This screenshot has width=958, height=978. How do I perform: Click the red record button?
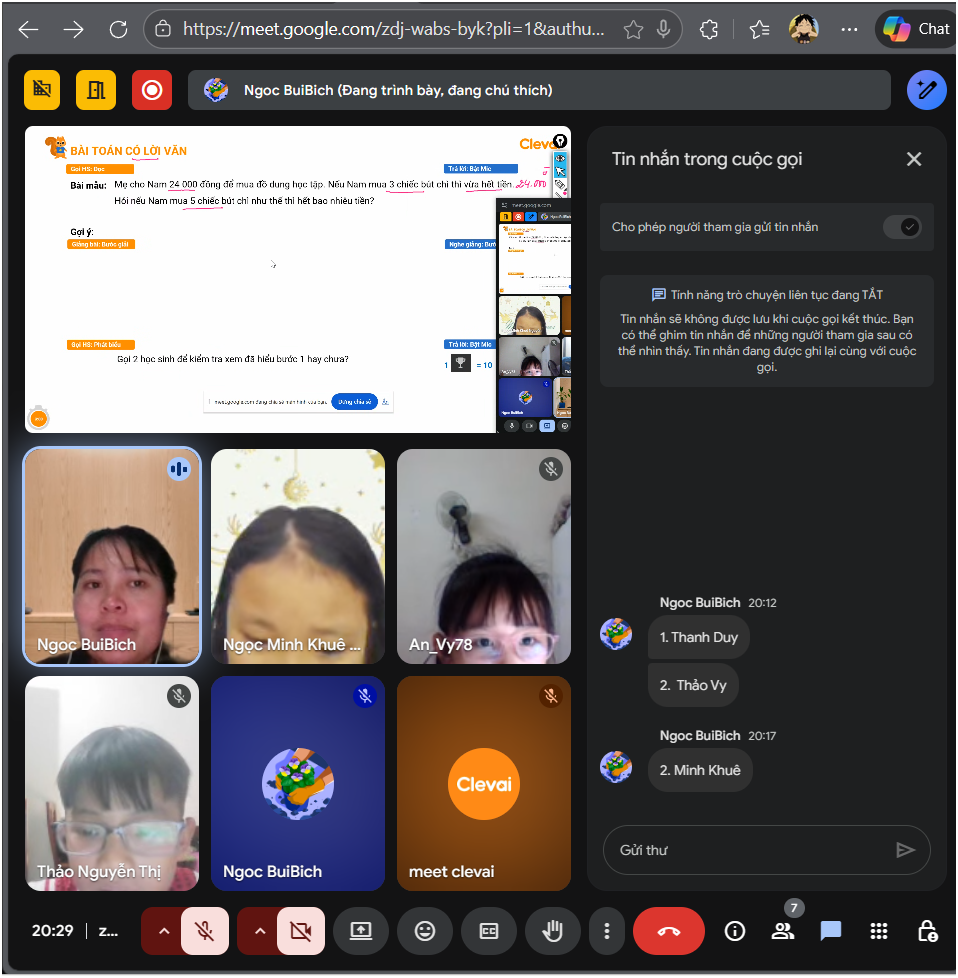(152, 90)
